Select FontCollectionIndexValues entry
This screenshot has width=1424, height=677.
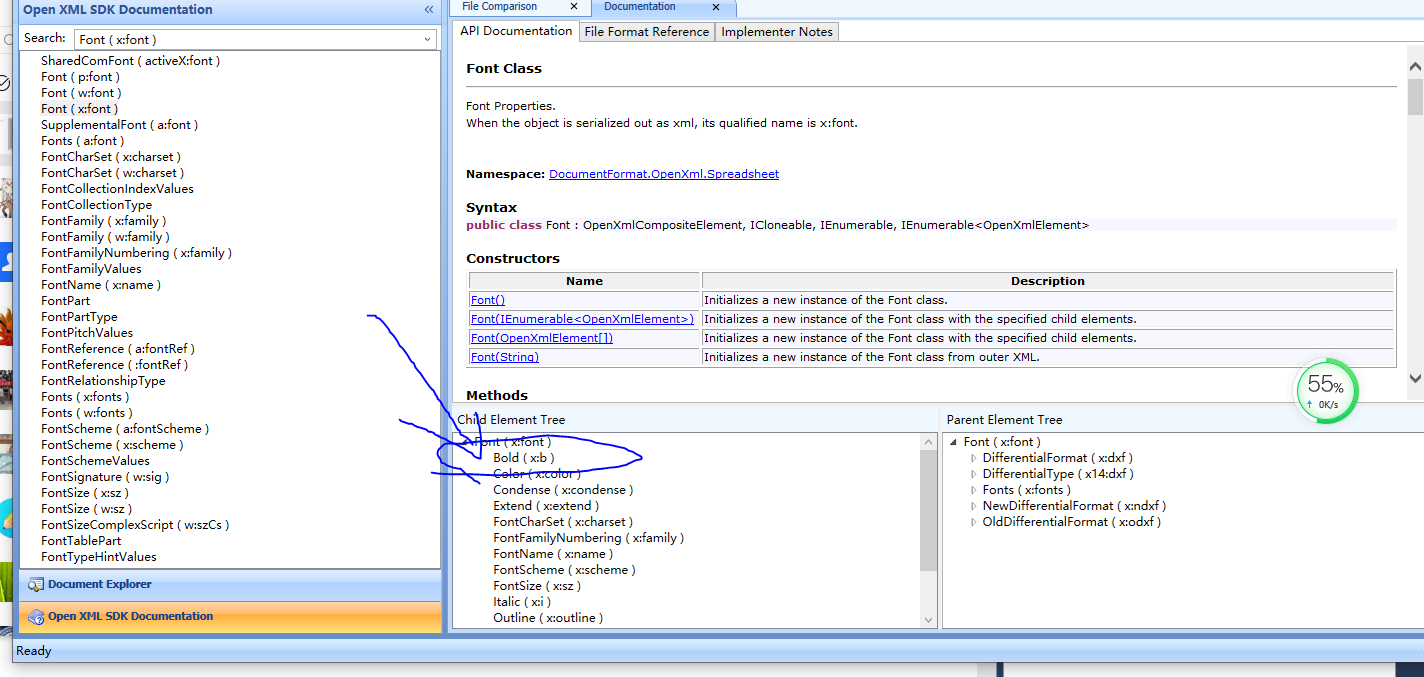[x=117, y=189]
